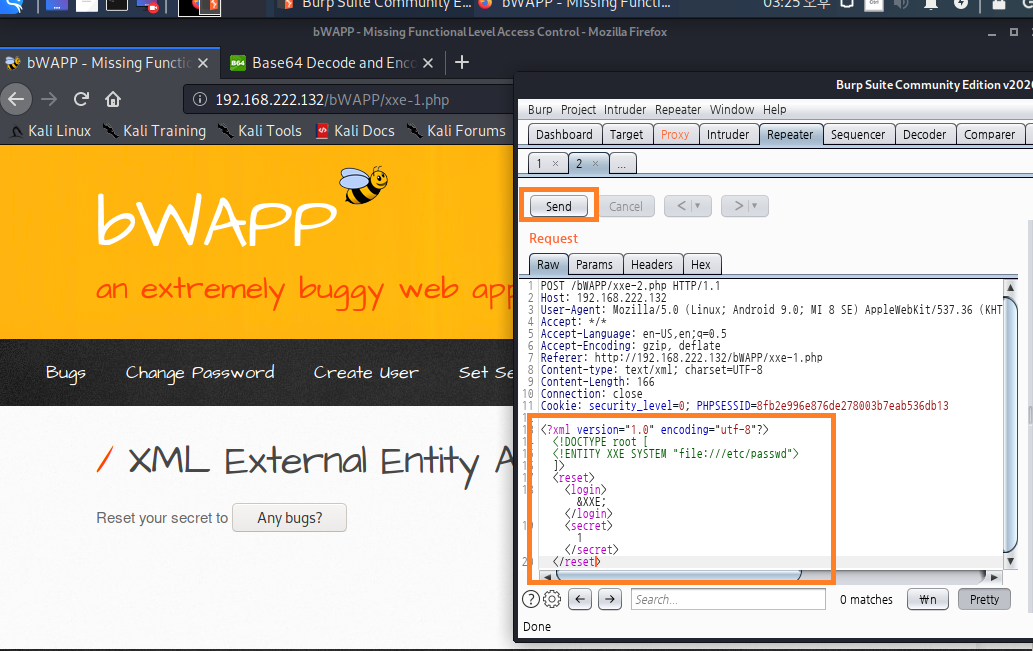The height and width of the screenshot is (651, 1033).
Task: Open the Kali Tools bookmark
Action: pyautogui.click(x=260, y=131)
